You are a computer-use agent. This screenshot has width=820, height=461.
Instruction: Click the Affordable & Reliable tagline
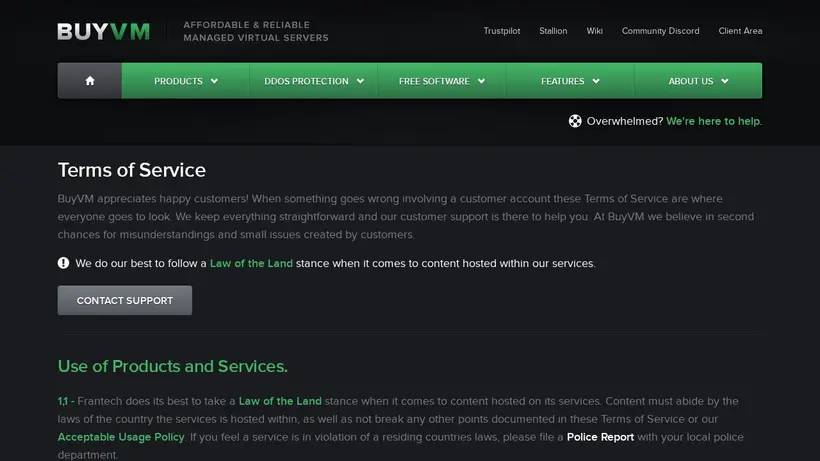coord(256,31)
